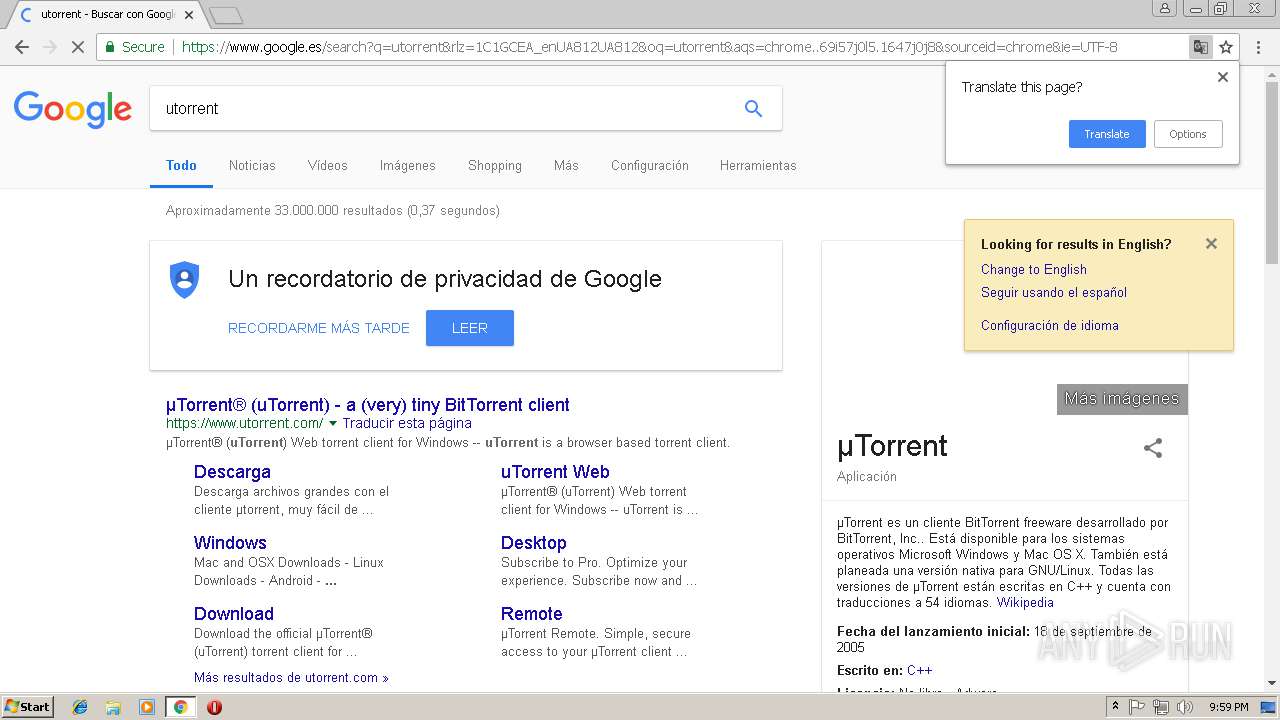Click RECORDARME MÁS TARDE
The width and height of the screenshot is (1280, 720).
click(x=319, y=328)
